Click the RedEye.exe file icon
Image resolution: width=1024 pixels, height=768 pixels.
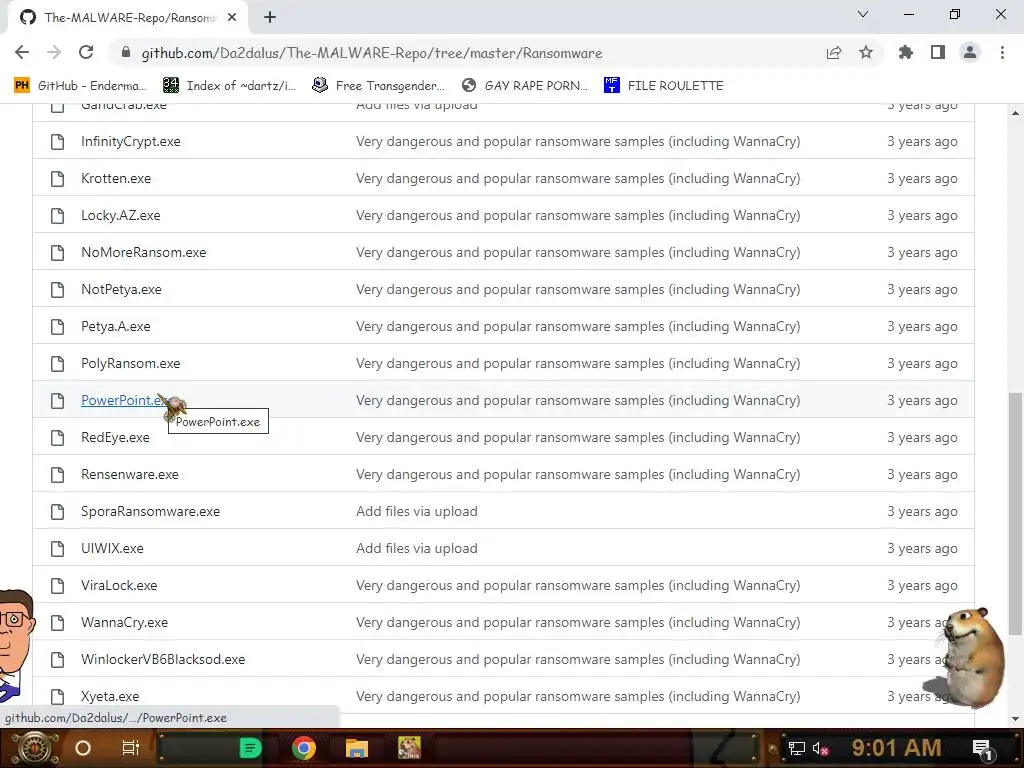tap(57, 438)
